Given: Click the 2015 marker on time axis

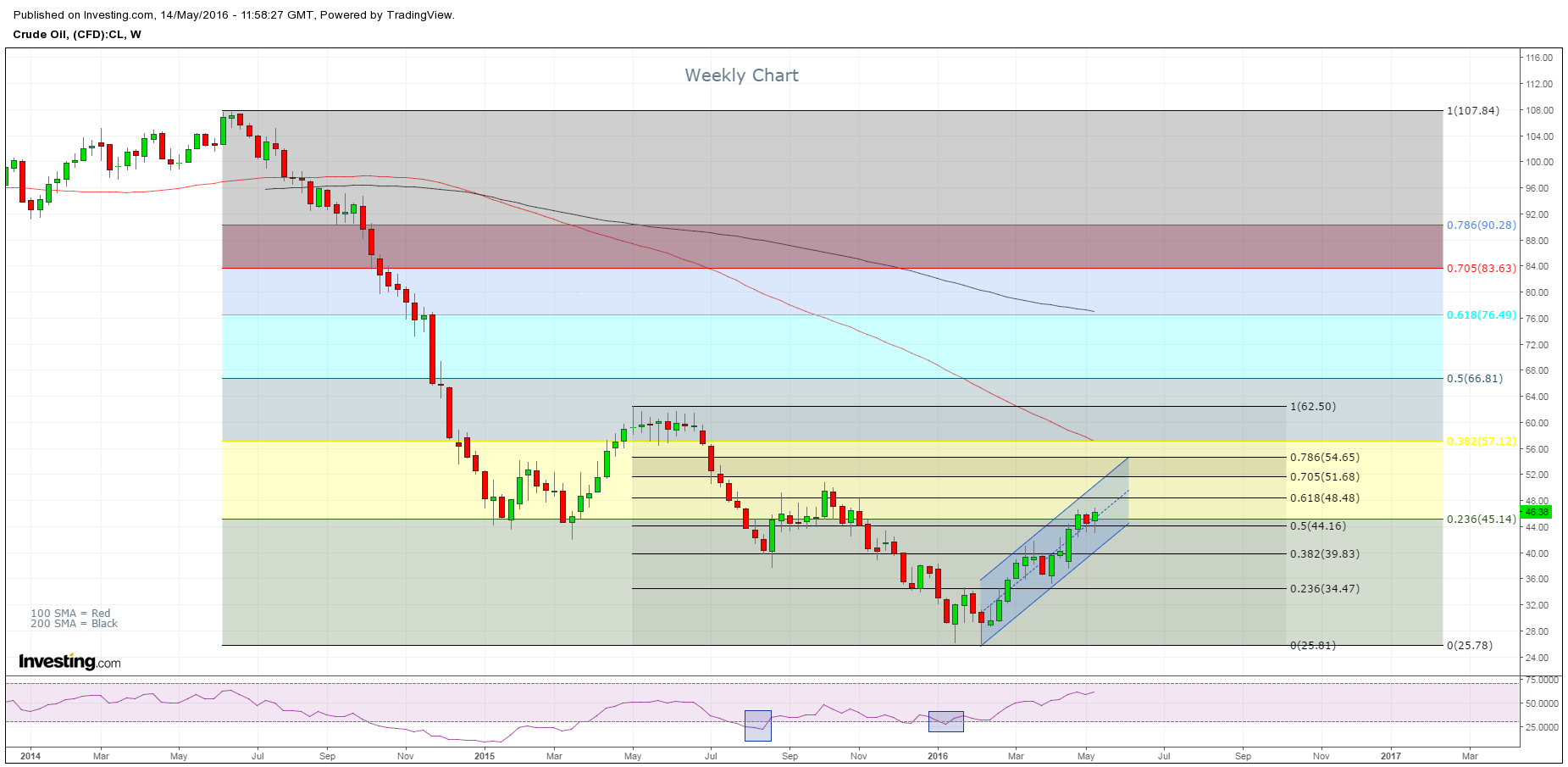Looking at the screenshot, I should coord(484,756).
